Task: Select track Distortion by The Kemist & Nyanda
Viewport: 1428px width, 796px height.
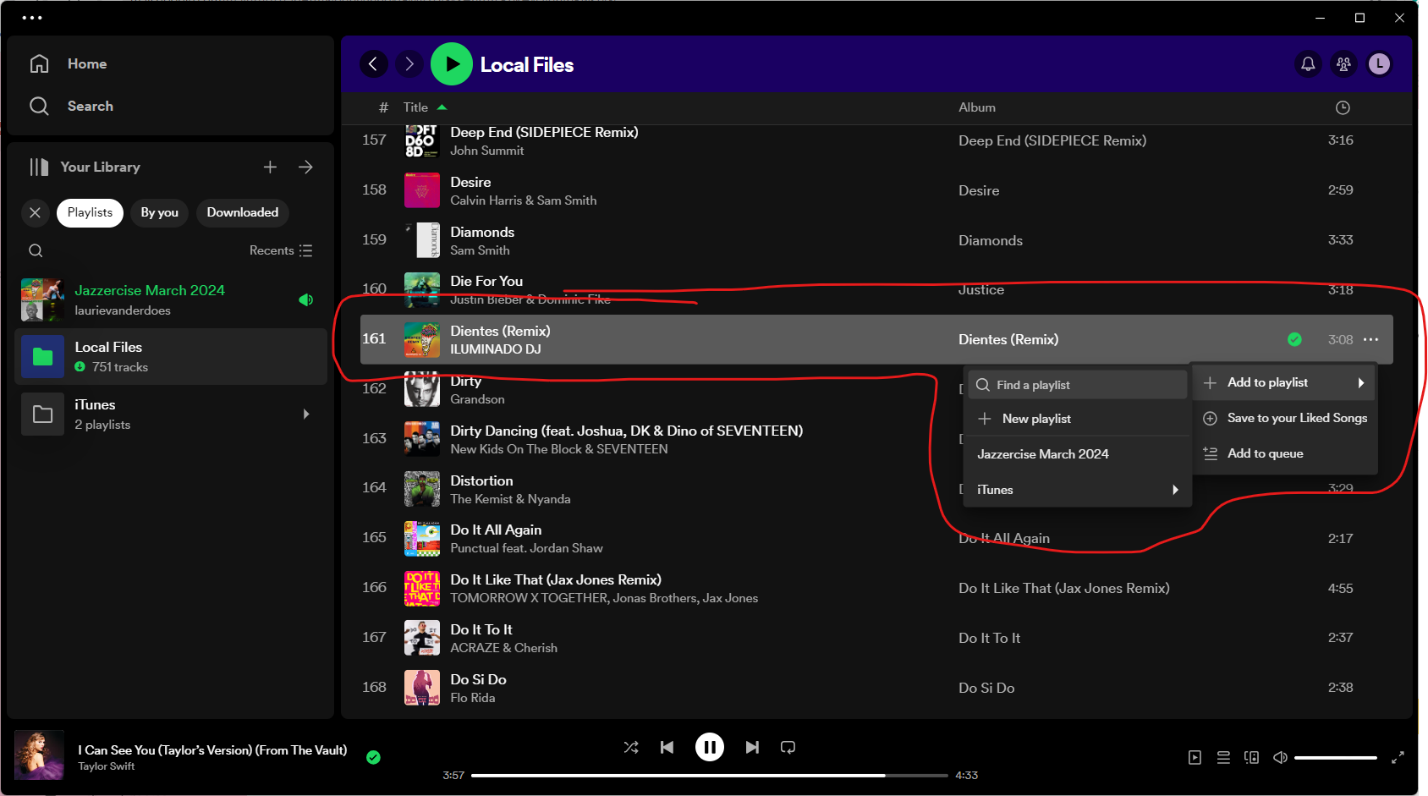Action: tap(877, 489)
